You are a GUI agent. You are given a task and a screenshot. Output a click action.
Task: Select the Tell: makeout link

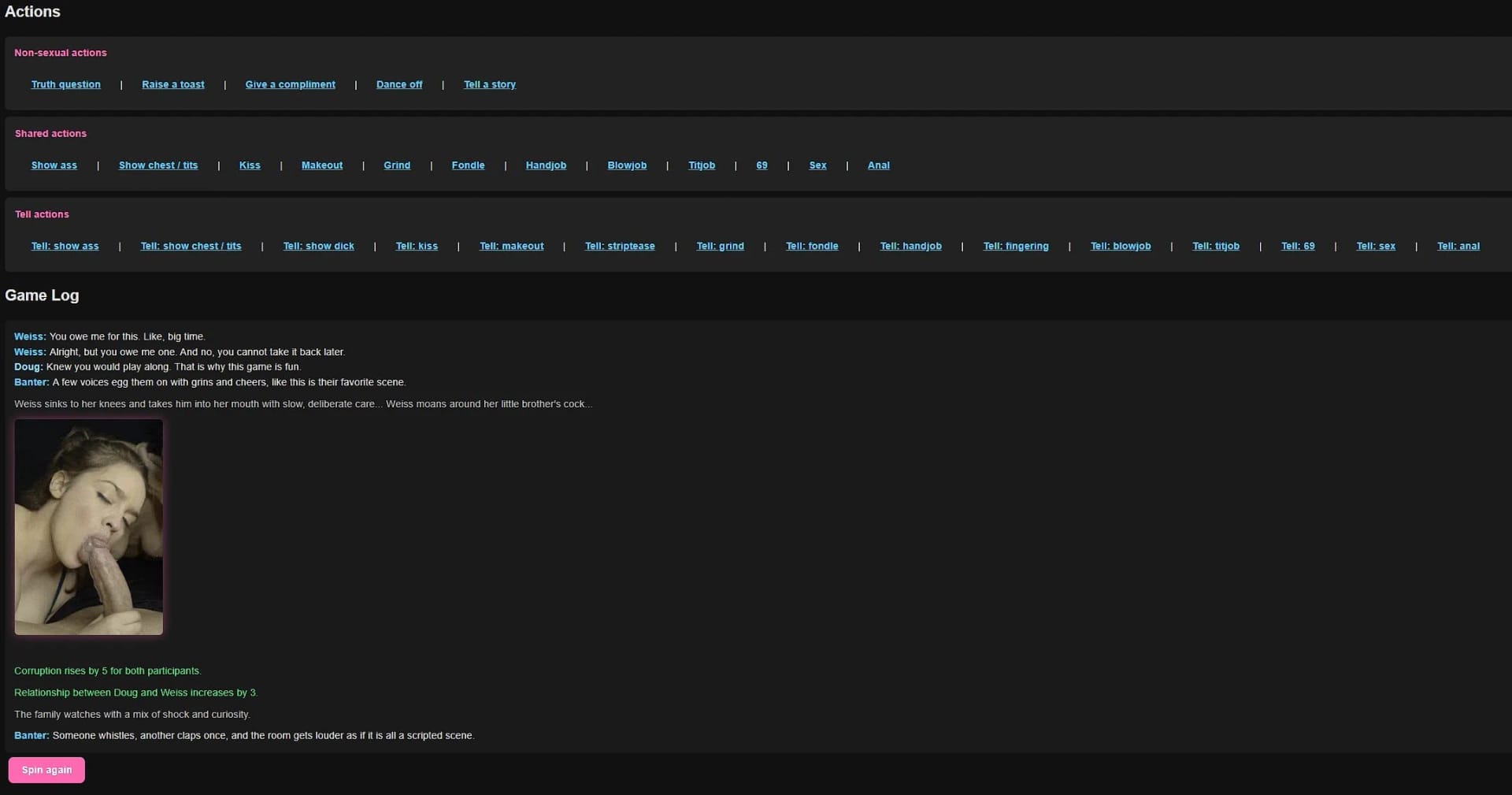[x=512, y=246]
